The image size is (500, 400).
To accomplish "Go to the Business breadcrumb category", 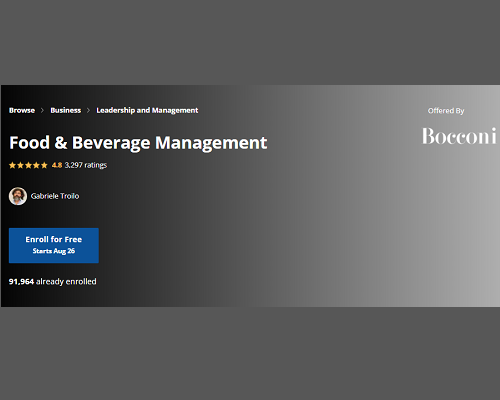I will [x=66, y=110].
